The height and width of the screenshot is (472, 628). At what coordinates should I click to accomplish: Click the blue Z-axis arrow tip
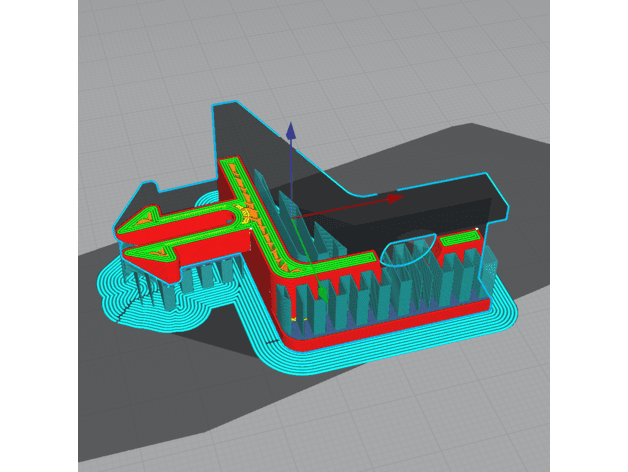point(291,131)
